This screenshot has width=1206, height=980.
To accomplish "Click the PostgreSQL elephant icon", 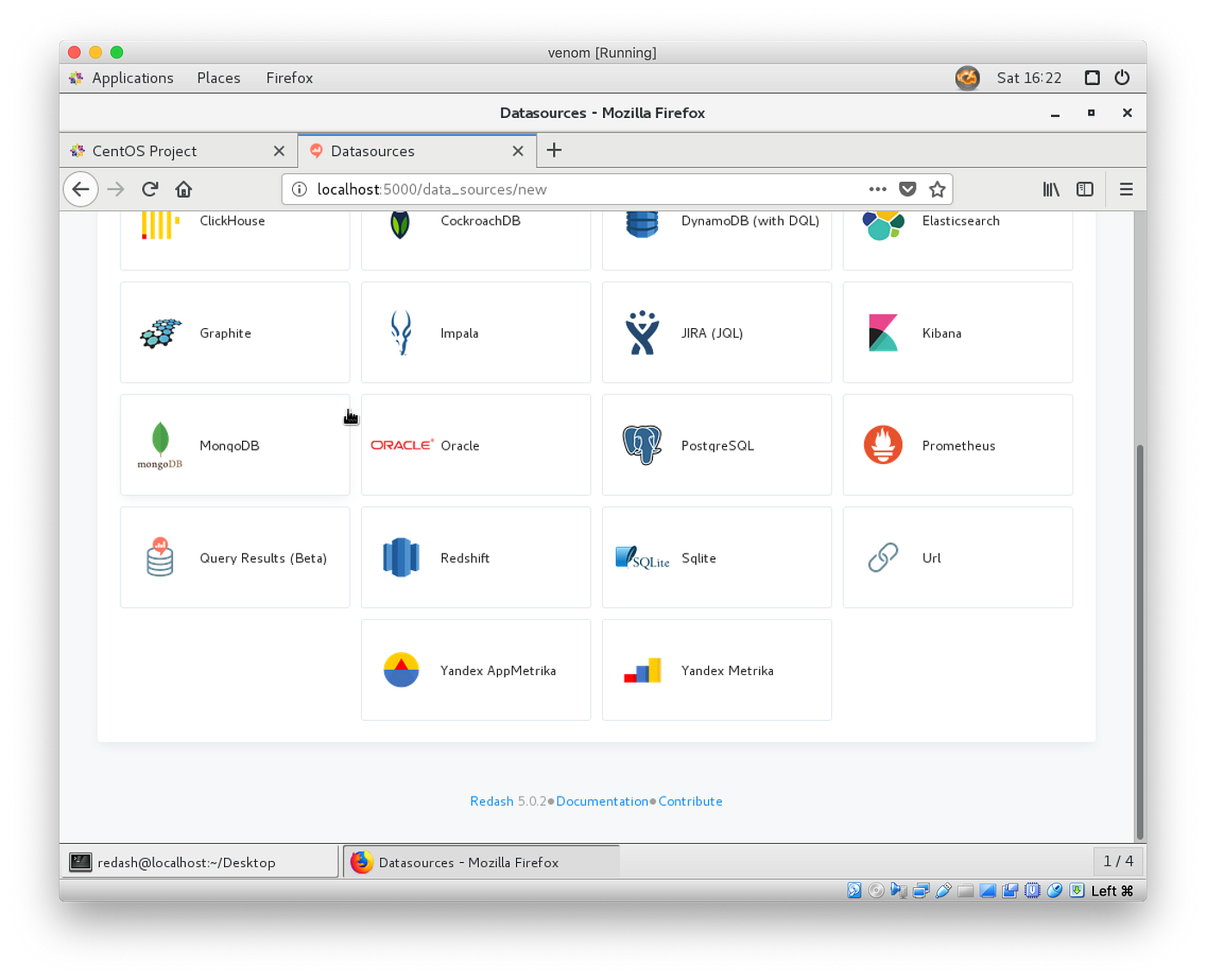I will click(x=642, y=445).
